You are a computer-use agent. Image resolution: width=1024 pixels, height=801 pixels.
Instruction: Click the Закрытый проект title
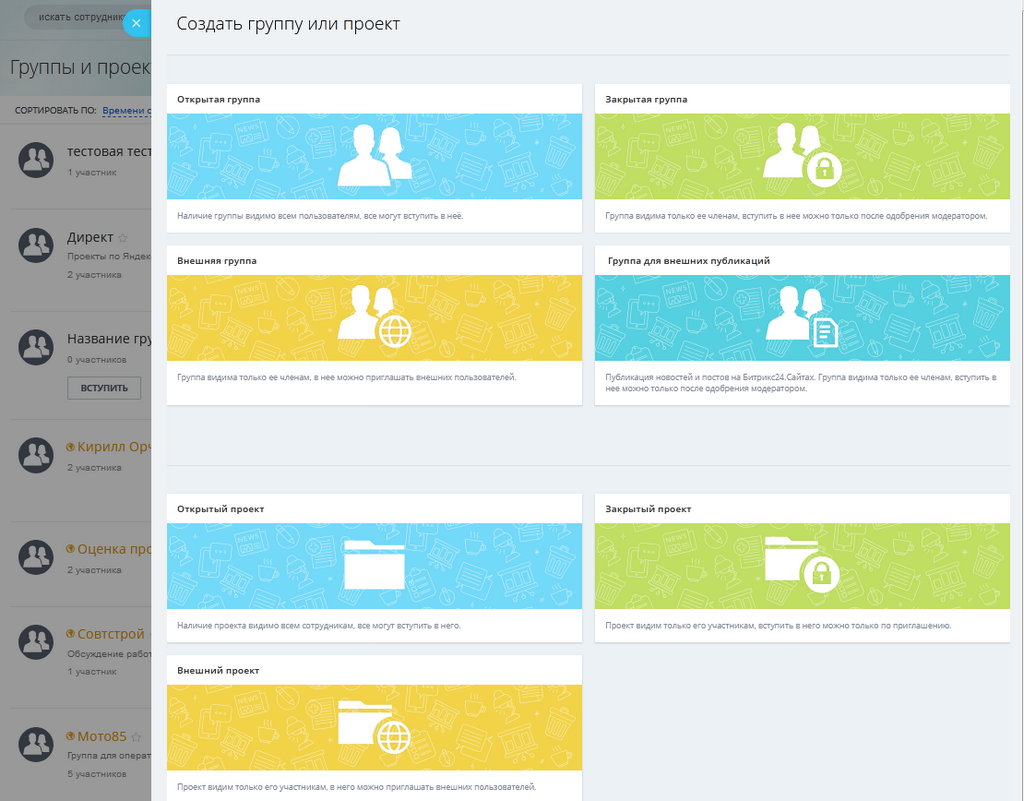click(648, 509)
